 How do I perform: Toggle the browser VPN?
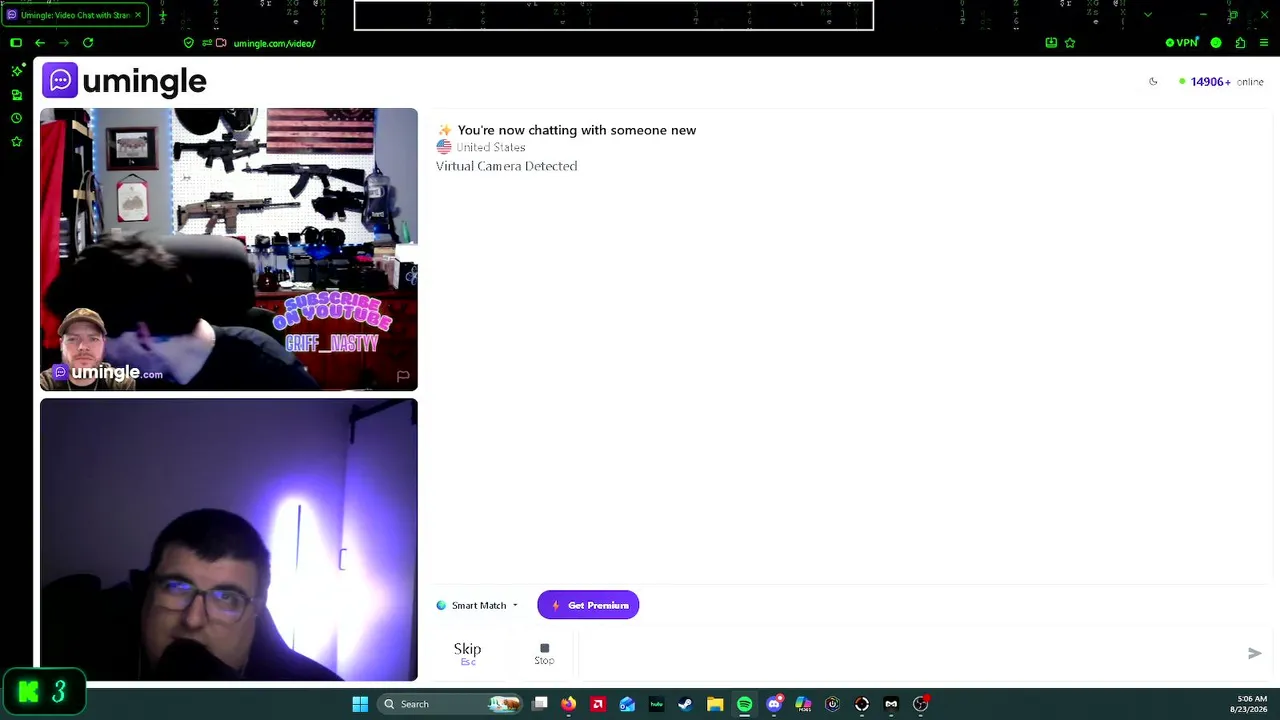pos(1182,43)
